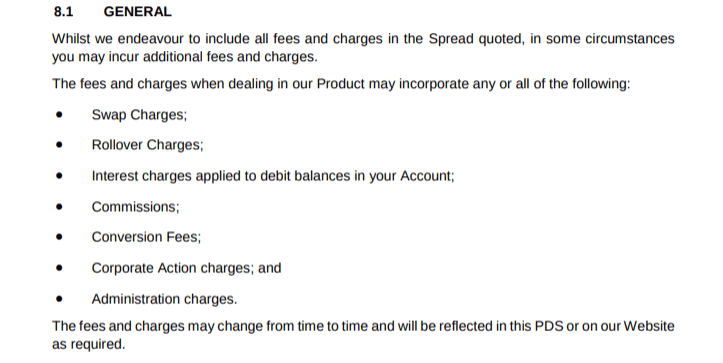723x363 pixels.
Task: Click the Interest charges line about debit balances
Action: point(273,176)
